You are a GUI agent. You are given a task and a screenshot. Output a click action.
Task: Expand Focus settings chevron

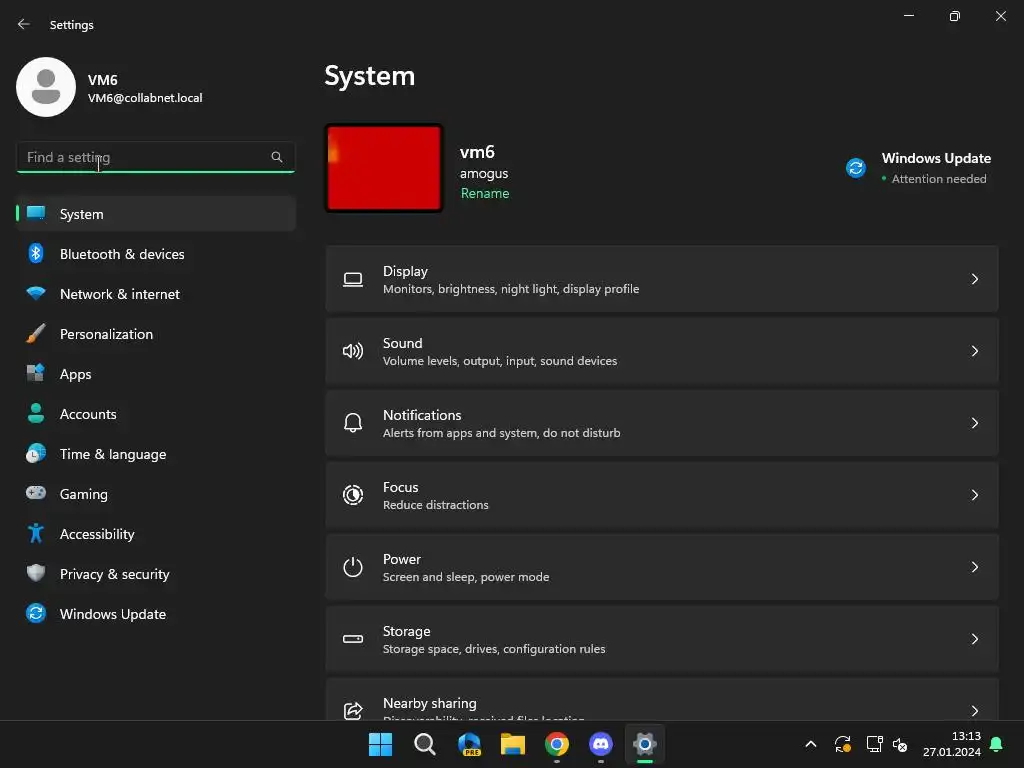(x=974, y=494)
